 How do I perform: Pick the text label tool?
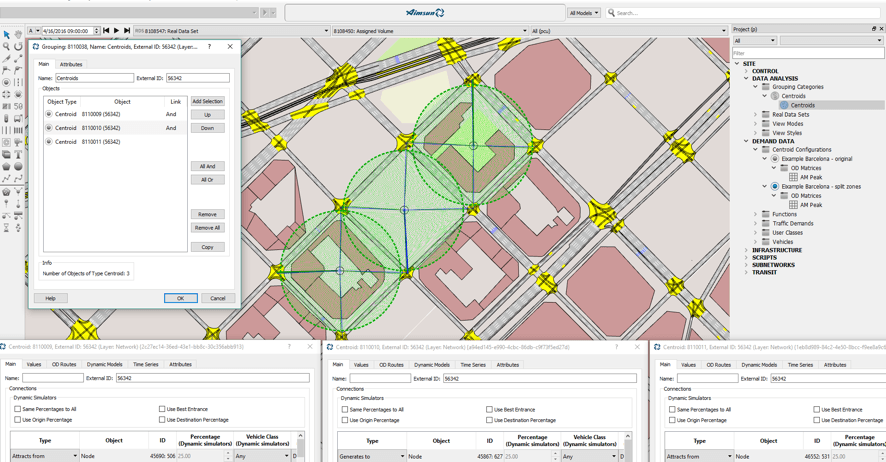pos(18,154)
